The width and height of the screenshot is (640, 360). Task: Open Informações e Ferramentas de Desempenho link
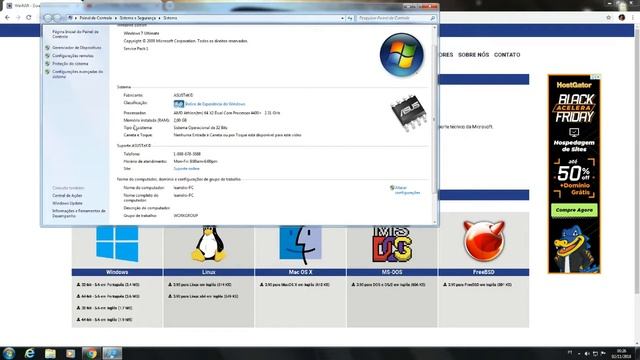pyautogui.click(x=79, y=213)
